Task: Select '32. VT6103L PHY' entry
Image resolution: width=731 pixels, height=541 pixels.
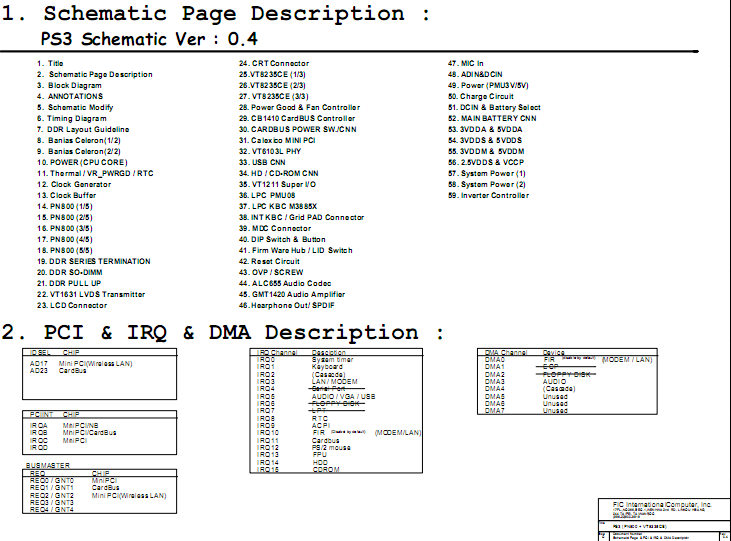Action: click(270, 152)
